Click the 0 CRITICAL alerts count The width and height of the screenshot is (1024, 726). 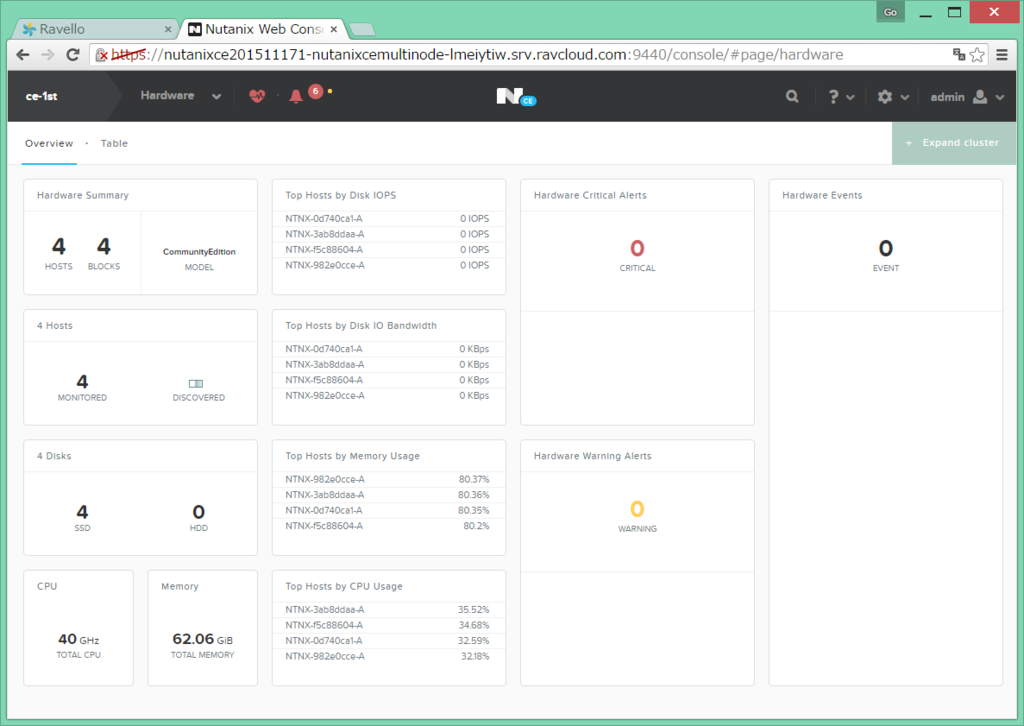[x=637, y=248]
